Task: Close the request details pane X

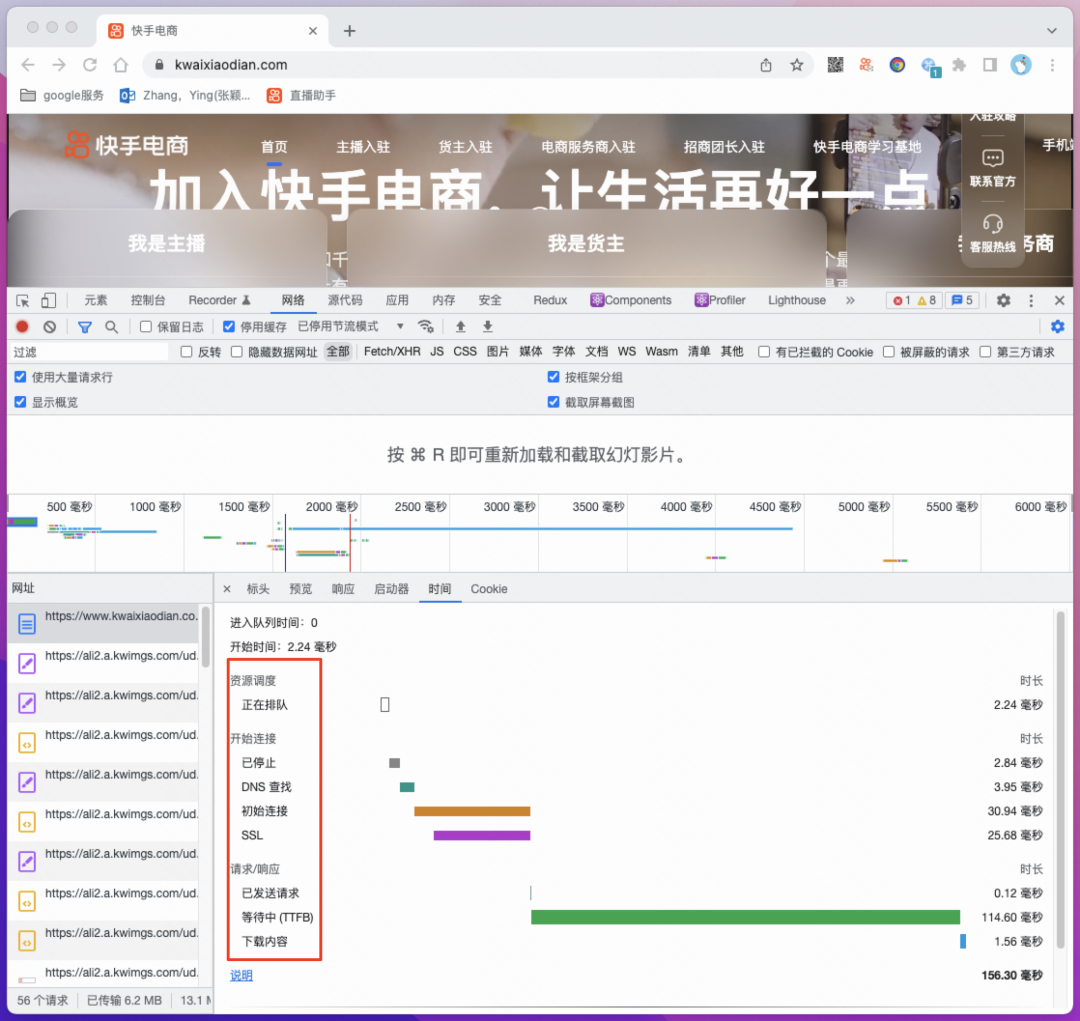Action: click(x=227, y=589)
